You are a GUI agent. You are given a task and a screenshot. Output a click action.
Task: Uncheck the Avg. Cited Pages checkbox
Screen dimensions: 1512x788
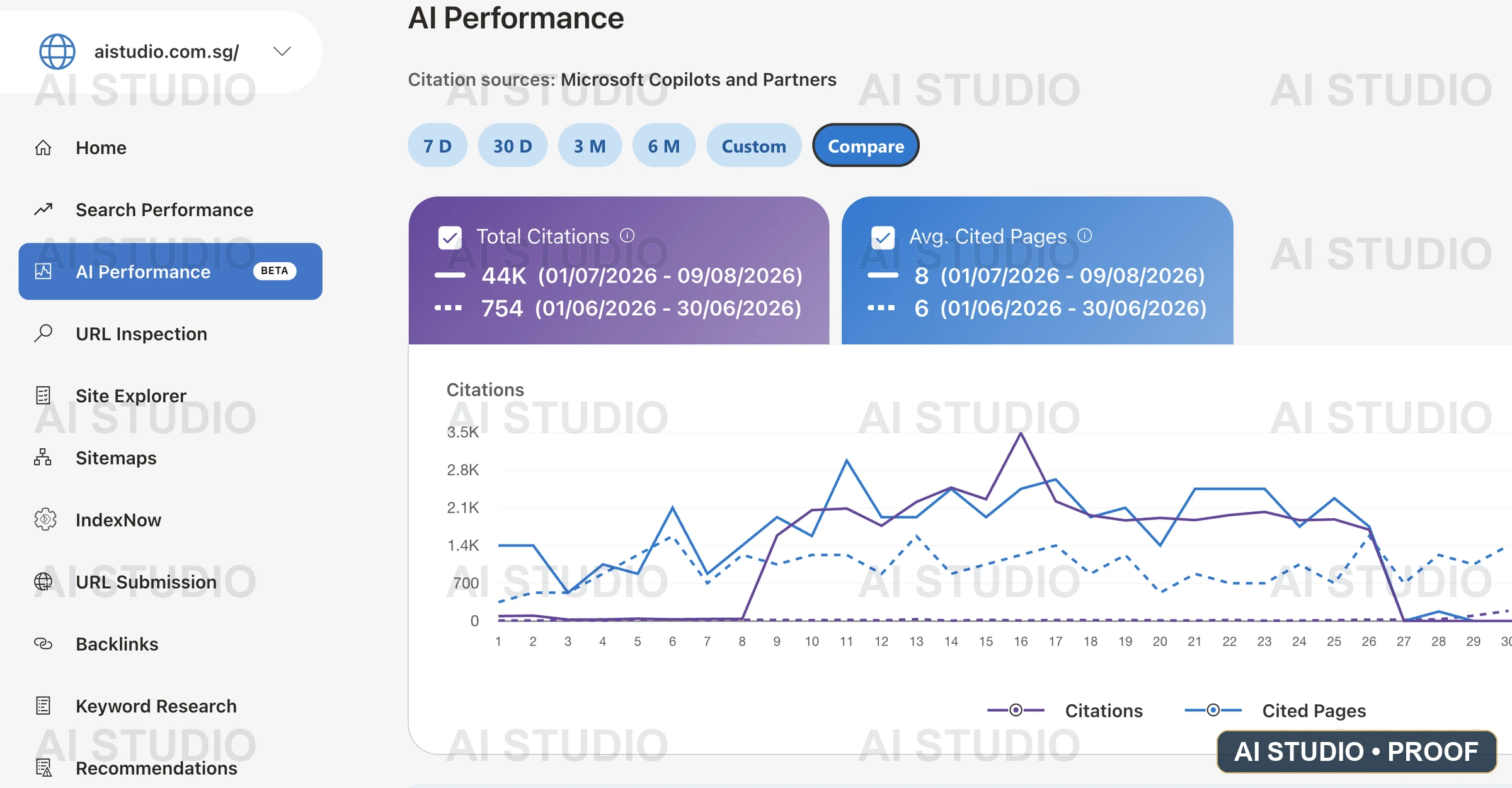[x=883, y=237]
